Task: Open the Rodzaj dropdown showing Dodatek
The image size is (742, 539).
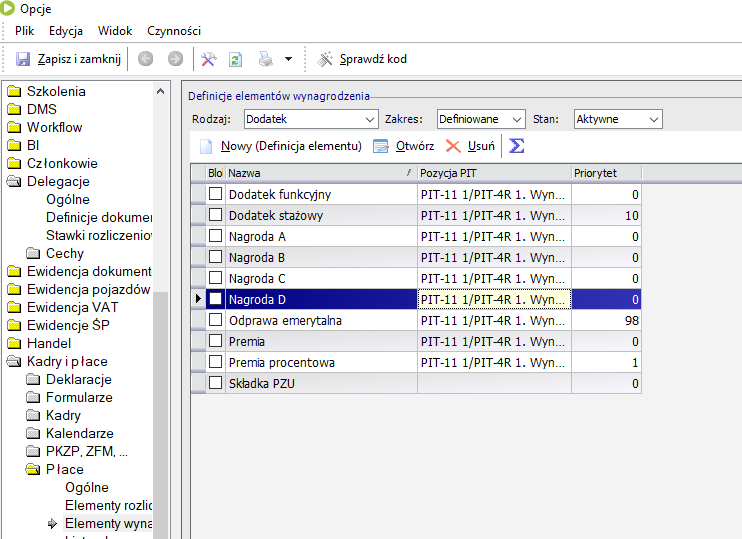Action: 311,119
